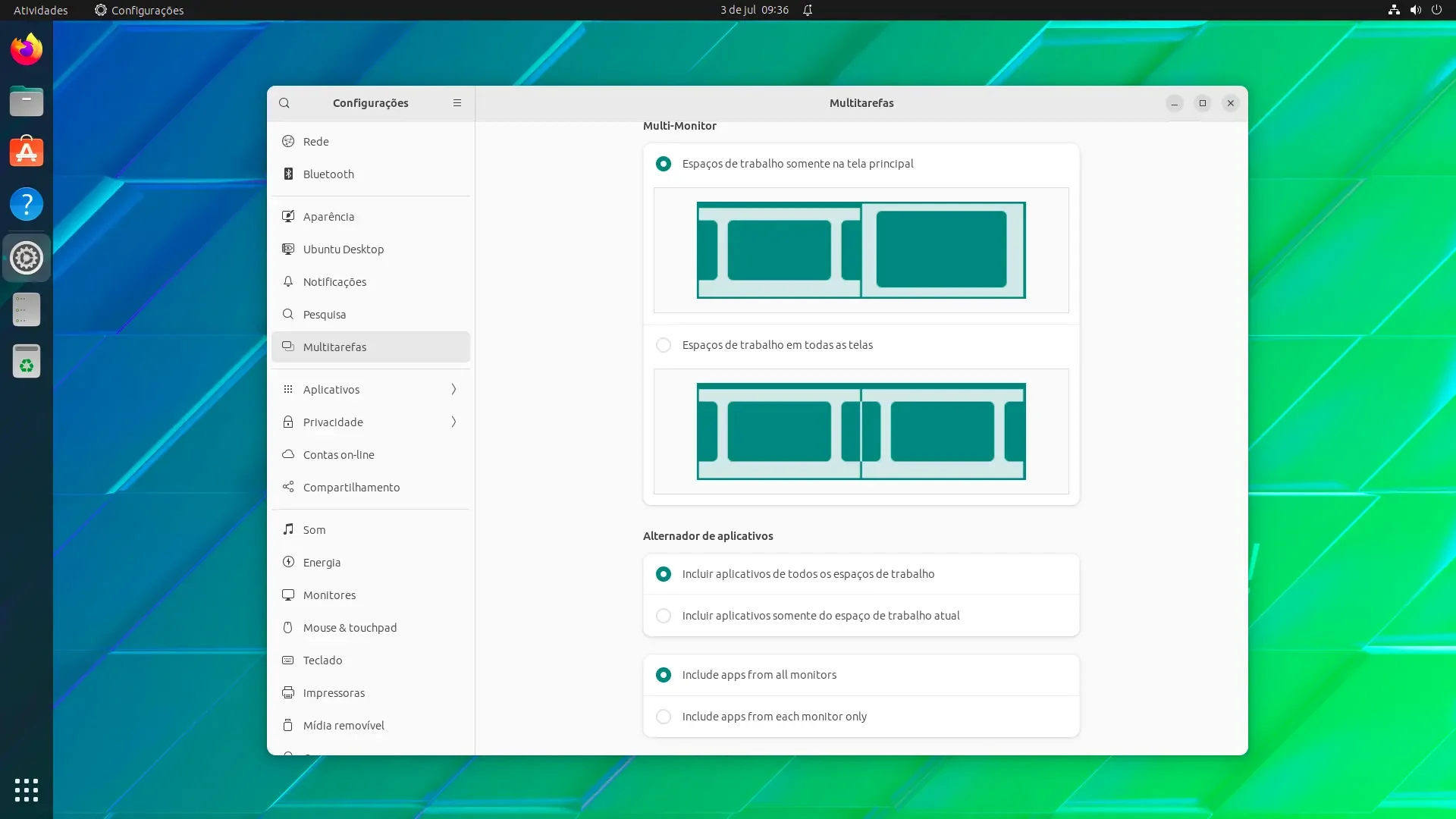
Task: Switch to the Bluetooth settings panel
Action: point(371,174)
